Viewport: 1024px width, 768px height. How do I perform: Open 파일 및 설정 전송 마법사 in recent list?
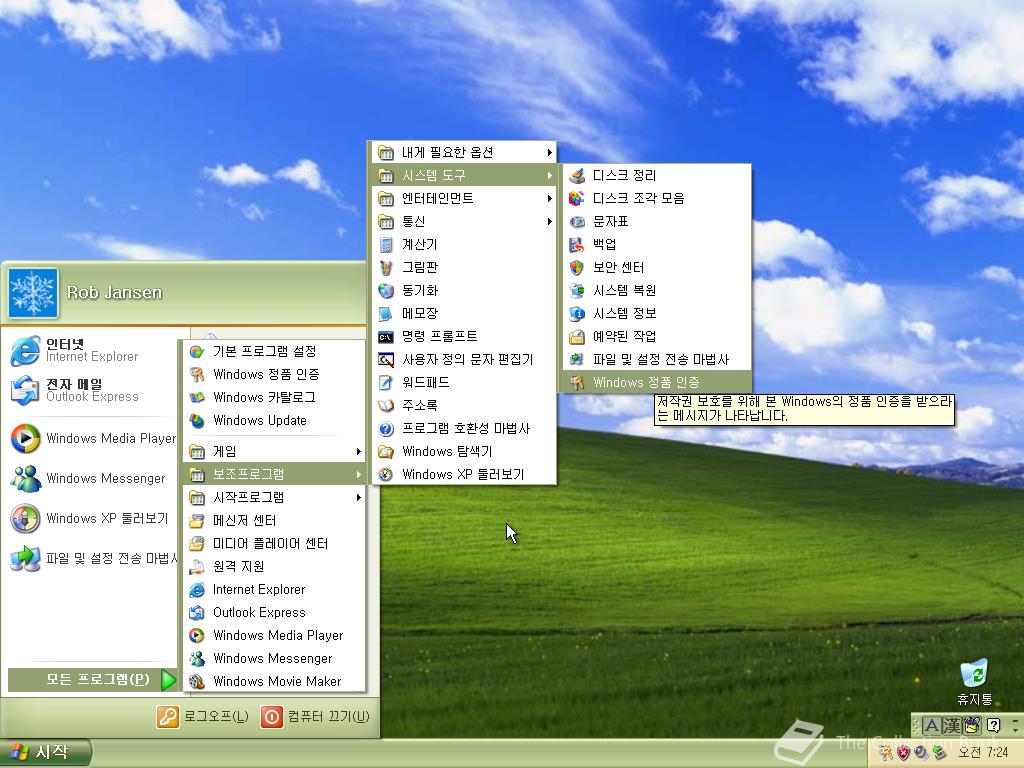pyautogui.click(x=91, y=558)
